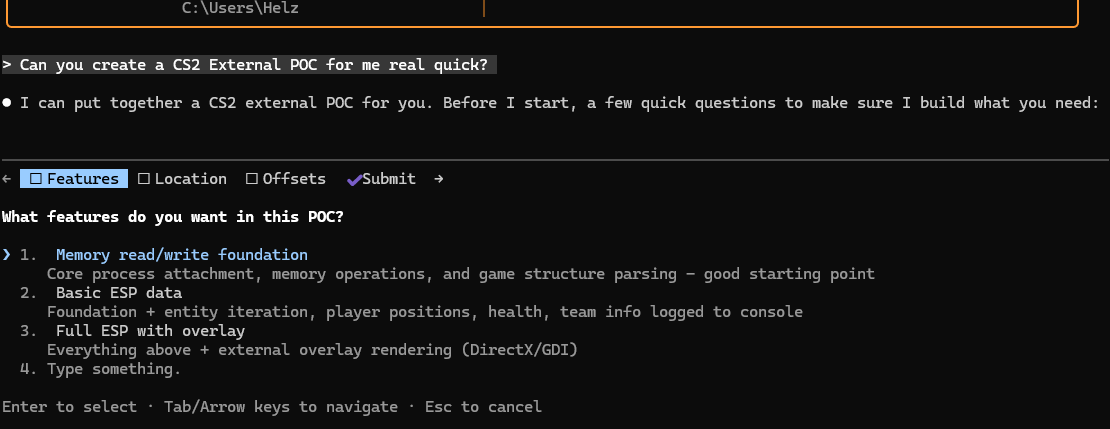Click the external overlay rendering description line
The height and width of the screenshot is (429, 1110).
(310, 350)
